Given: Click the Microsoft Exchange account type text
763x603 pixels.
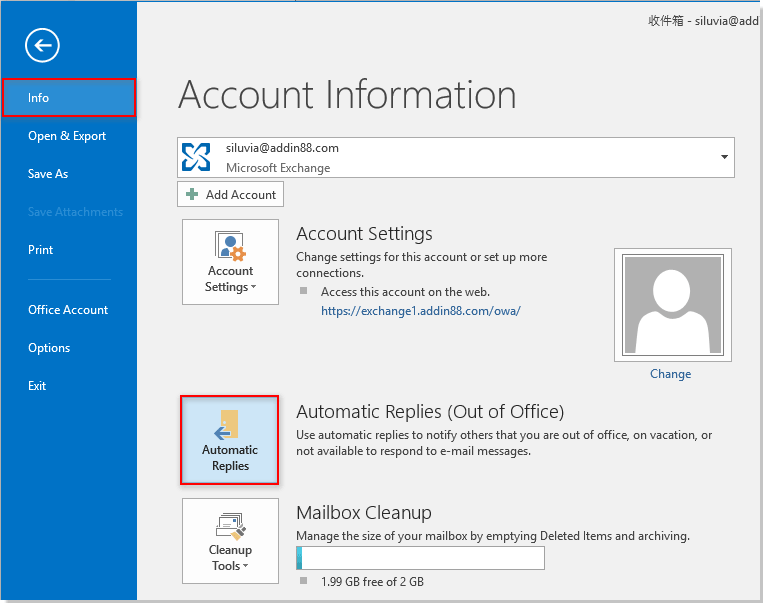Looking at the screenshot, I should [x=278, y=168].
